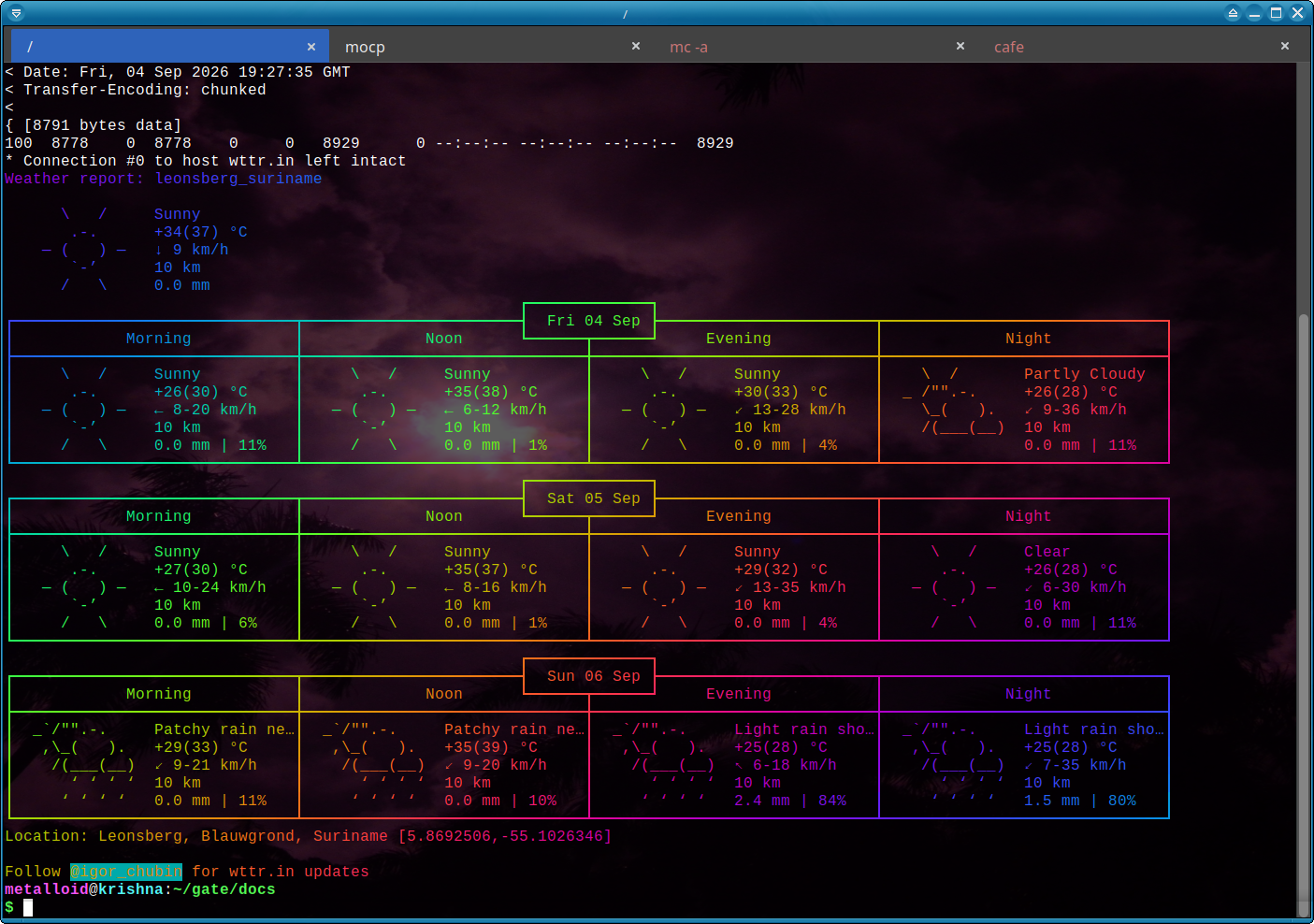The height and width of the screenshot is (924, 1314).
Task: Close the cafe tab
Action: [x=1285, y=46]
